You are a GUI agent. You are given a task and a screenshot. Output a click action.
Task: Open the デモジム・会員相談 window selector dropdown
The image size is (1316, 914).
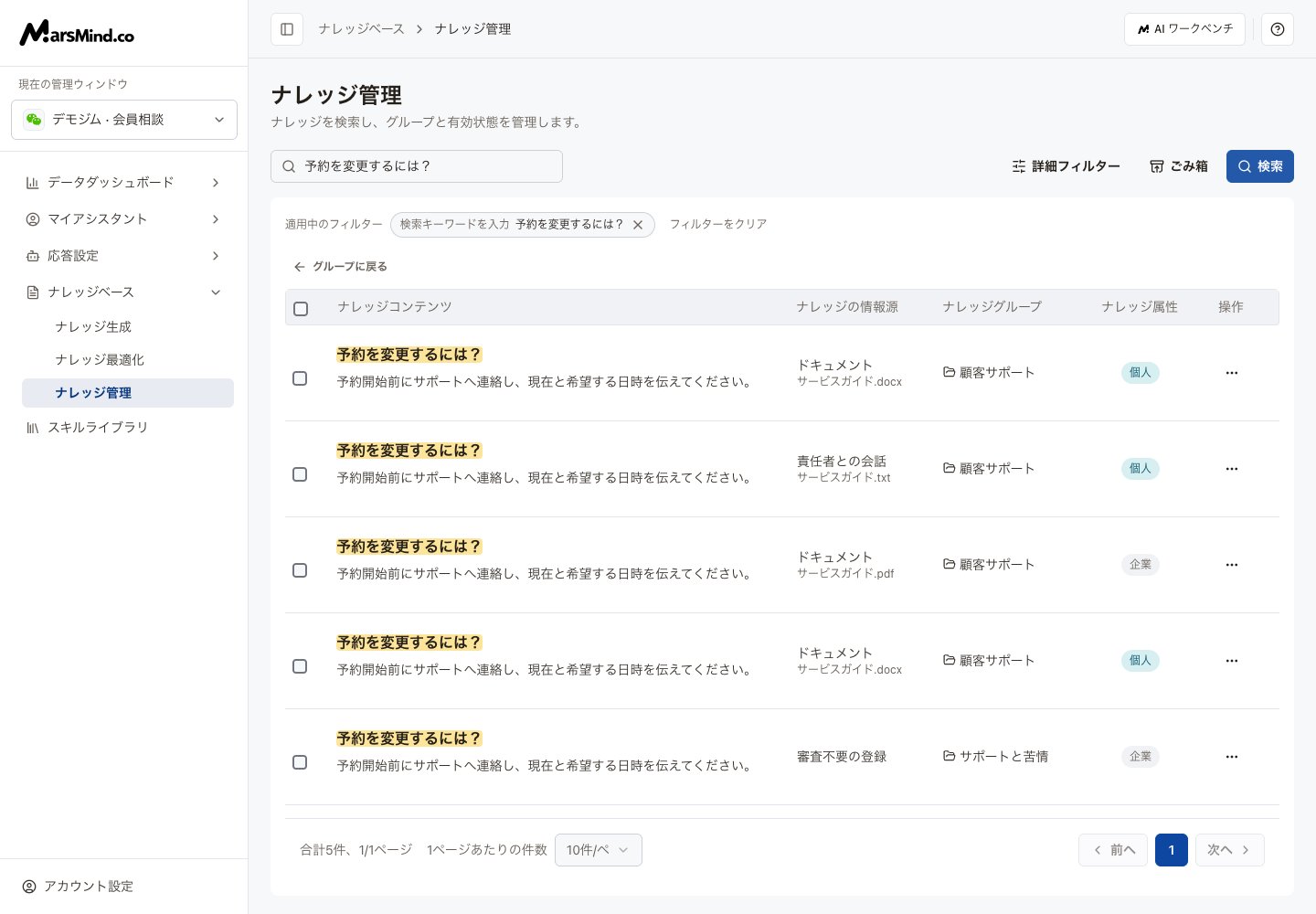pos(124,120)
